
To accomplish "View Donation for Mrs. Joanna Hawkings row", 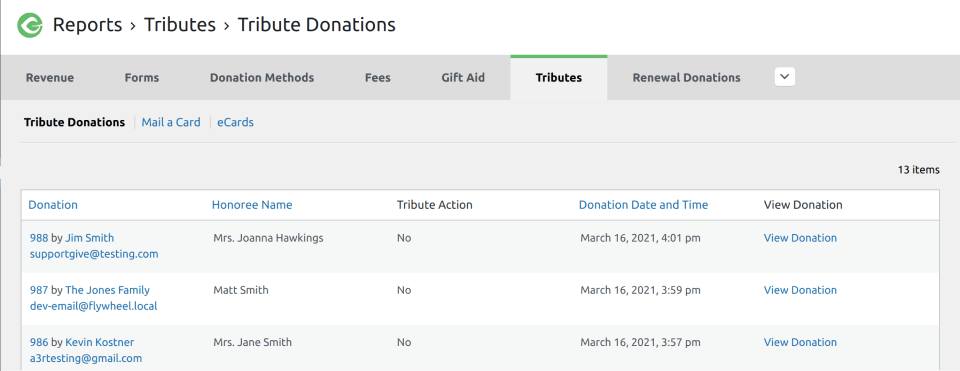I will coord(800,238).
